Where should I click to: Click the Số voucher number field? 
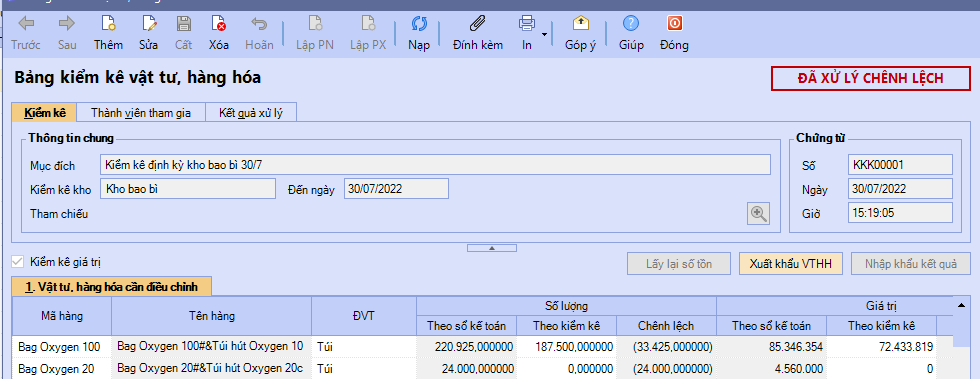coord(900,165)
